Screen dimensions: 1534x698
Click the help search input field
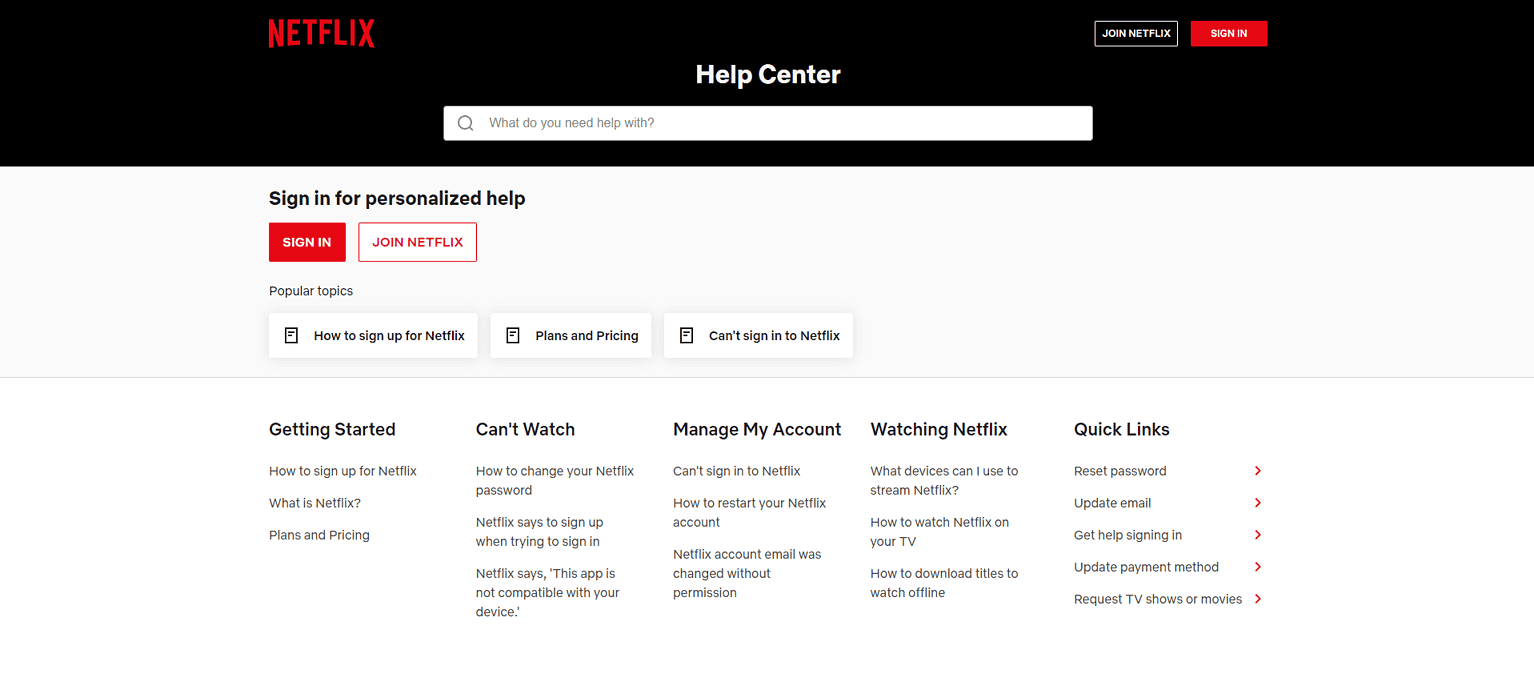[x=768, y=122]
